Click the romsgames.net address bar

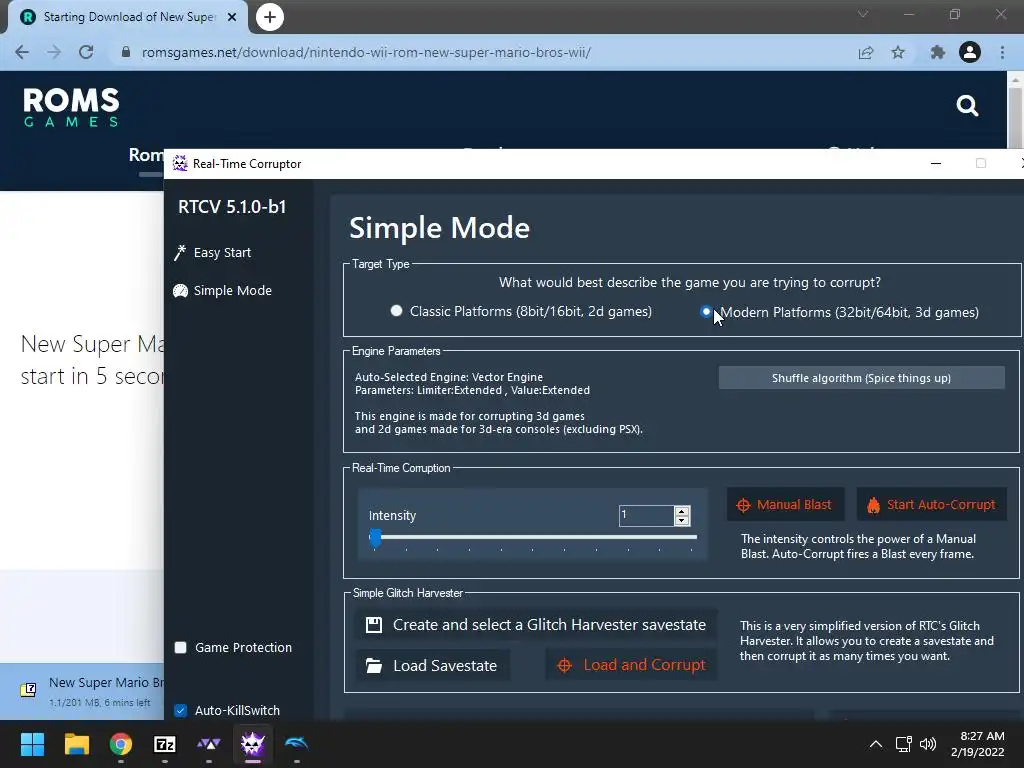[366, 52]
